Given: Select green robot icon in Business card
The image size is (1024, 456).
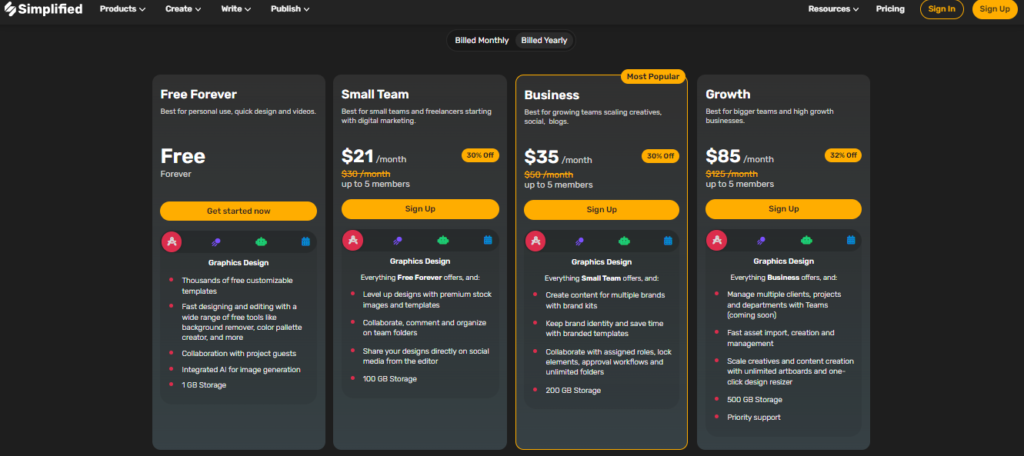Looking at the screenshot, I should [x=624, y=241].
